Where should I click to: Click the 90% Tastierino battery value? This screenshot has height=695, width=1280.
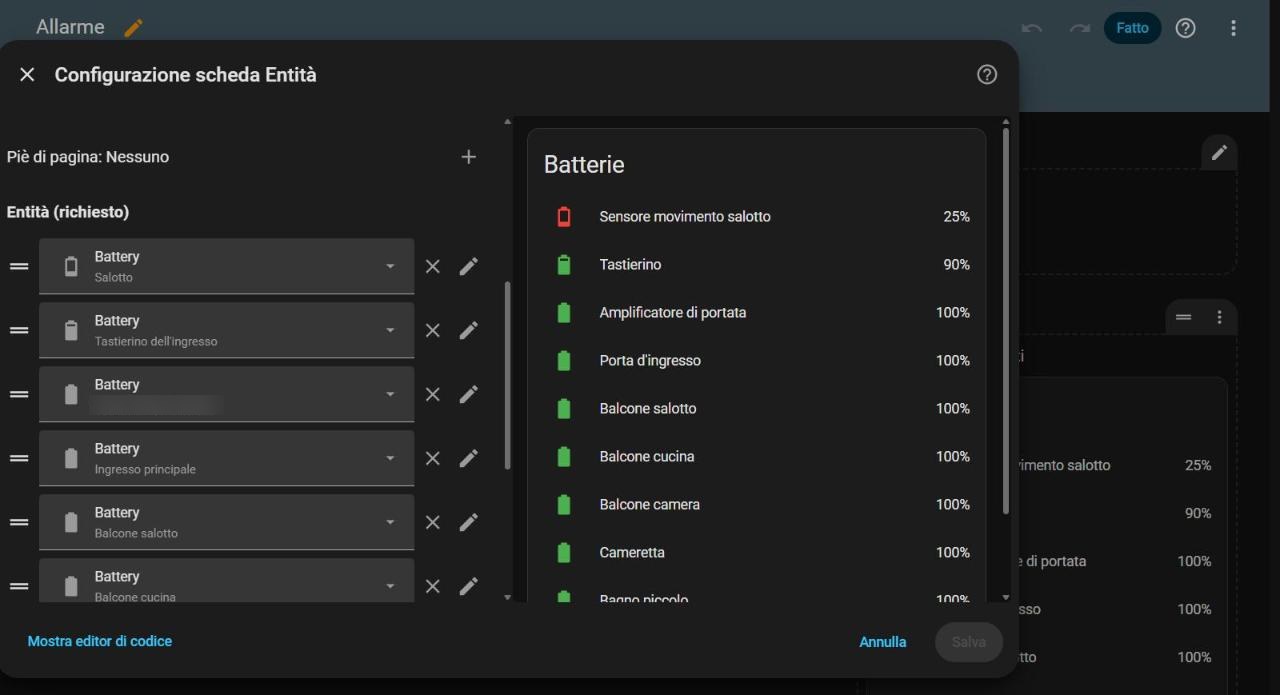pyautogui.click(x=956, y=264)
